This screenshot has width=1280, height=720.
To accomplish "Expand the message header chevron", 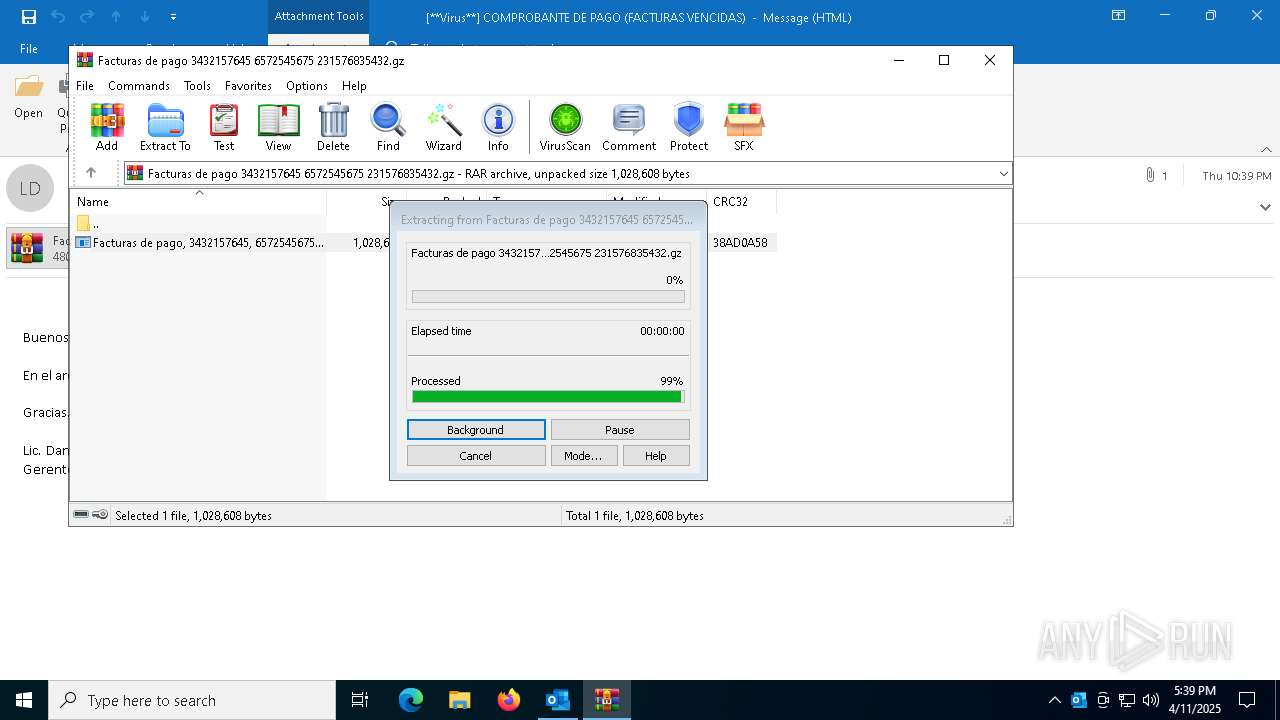I will point(1265,207).
